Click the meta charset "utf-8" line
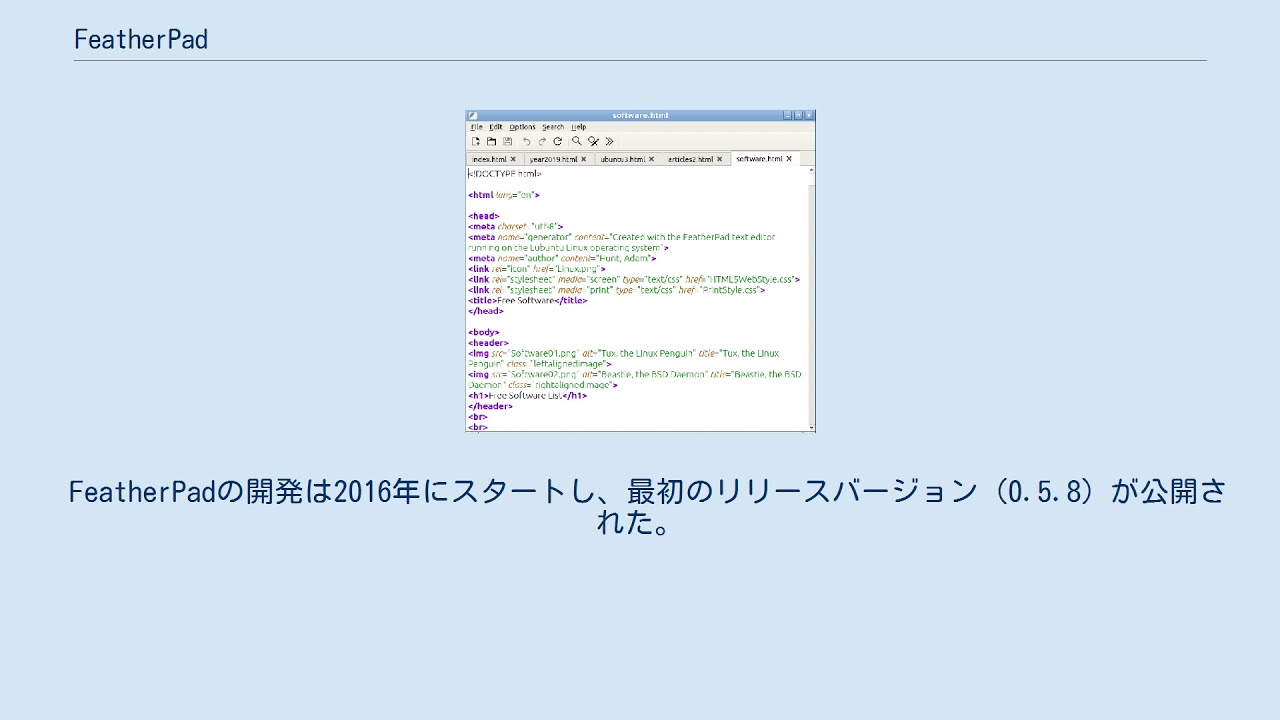 click(x=515, y=227)
